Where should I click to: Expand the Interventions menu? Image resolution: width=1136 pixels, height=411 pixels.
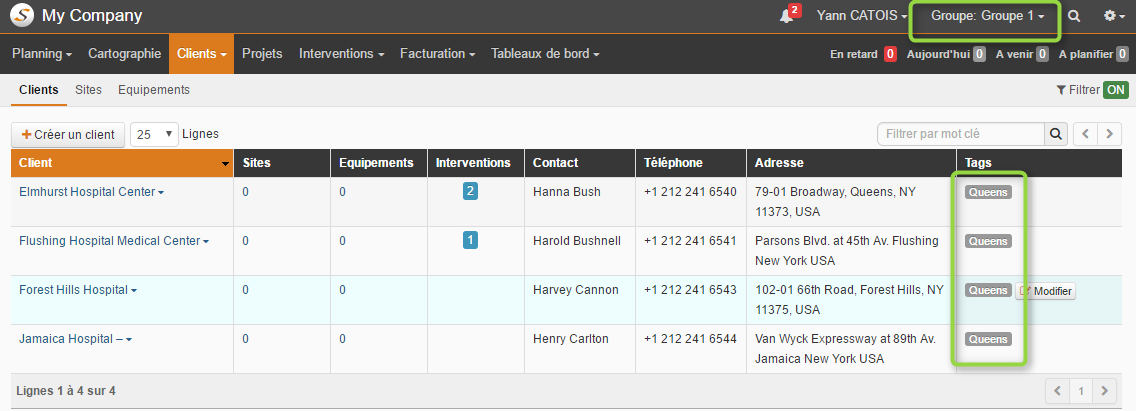(x=341, y=54)
